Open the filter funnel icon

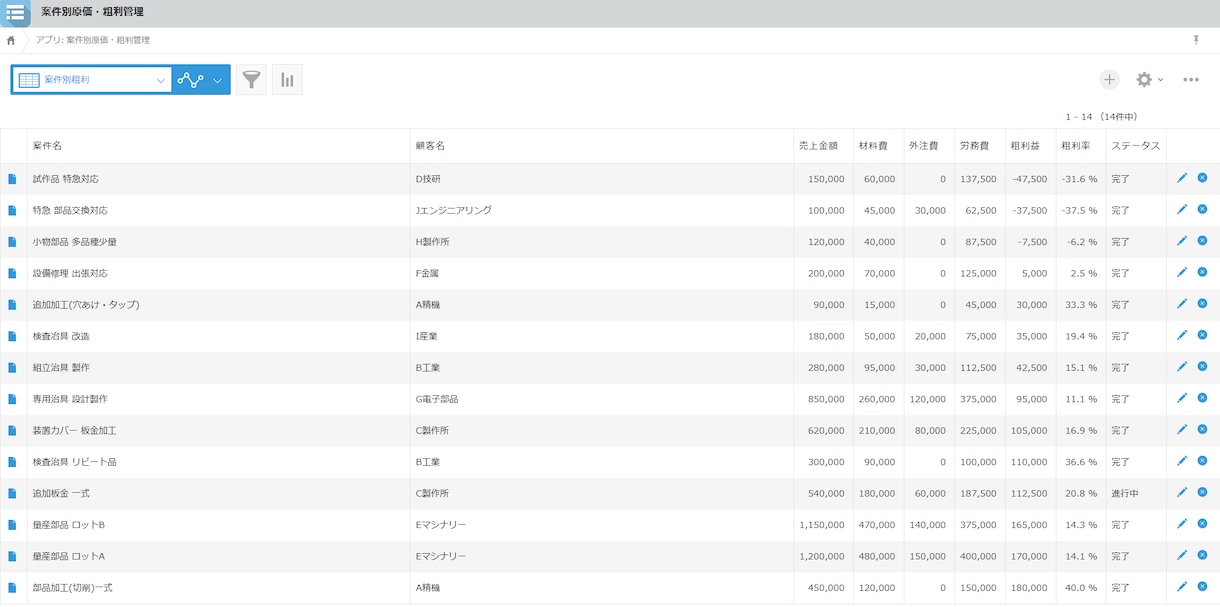251,80
